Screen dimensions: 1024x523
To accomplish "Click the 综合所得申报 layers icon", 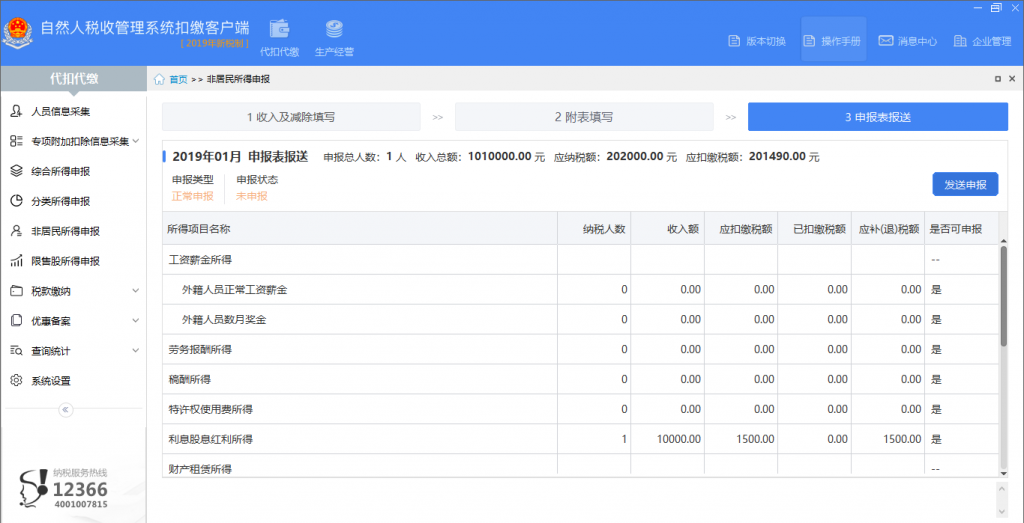I will click(16, 171).
